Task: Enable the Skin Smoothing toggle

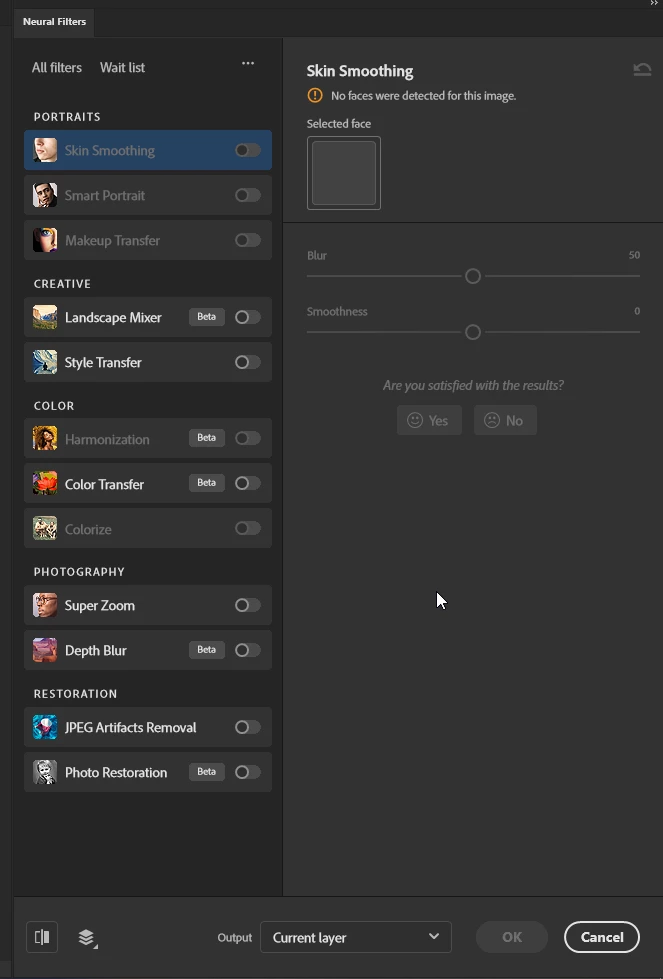Action: 247,150
